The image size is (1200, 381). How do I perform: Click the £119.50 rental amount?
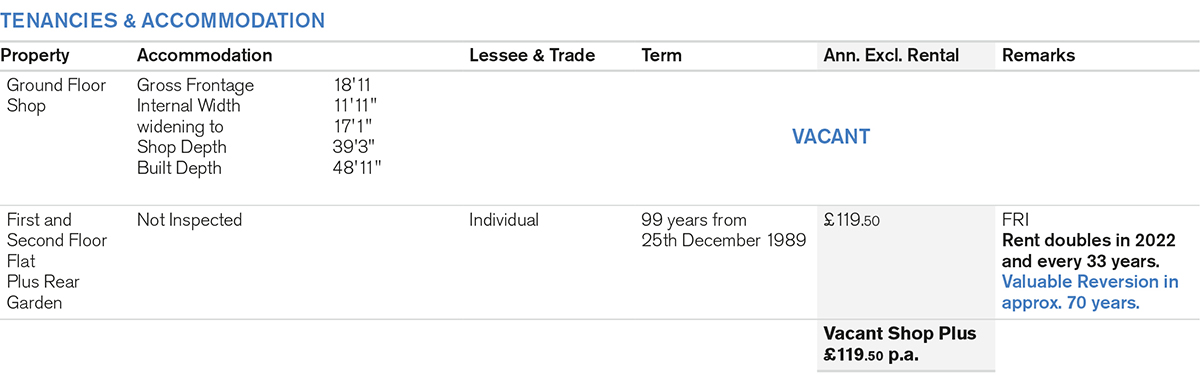(852, 220)
